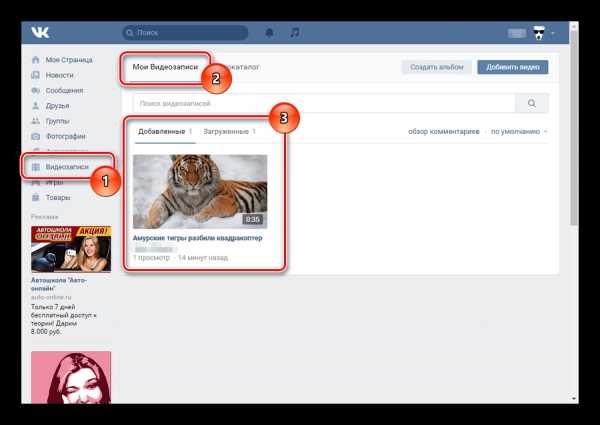Screen dimensions: 600x425
Task: Click the video search magnifier button
Action: click(532, 103)
